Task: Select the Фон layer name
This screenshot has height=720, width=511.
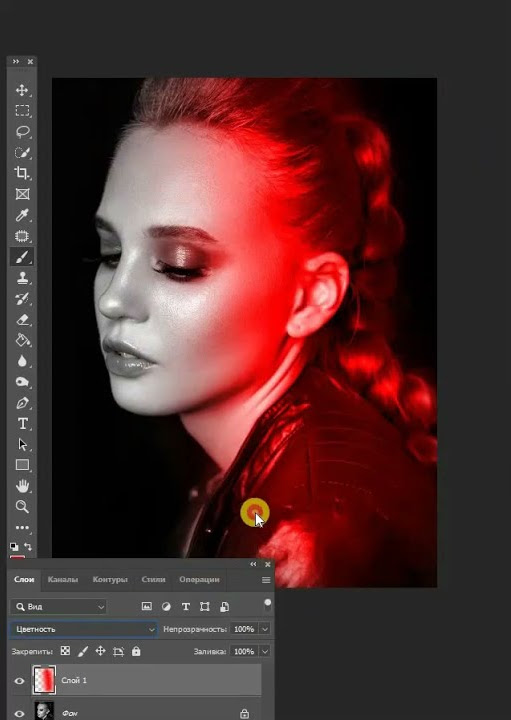Action: point(69,713)
